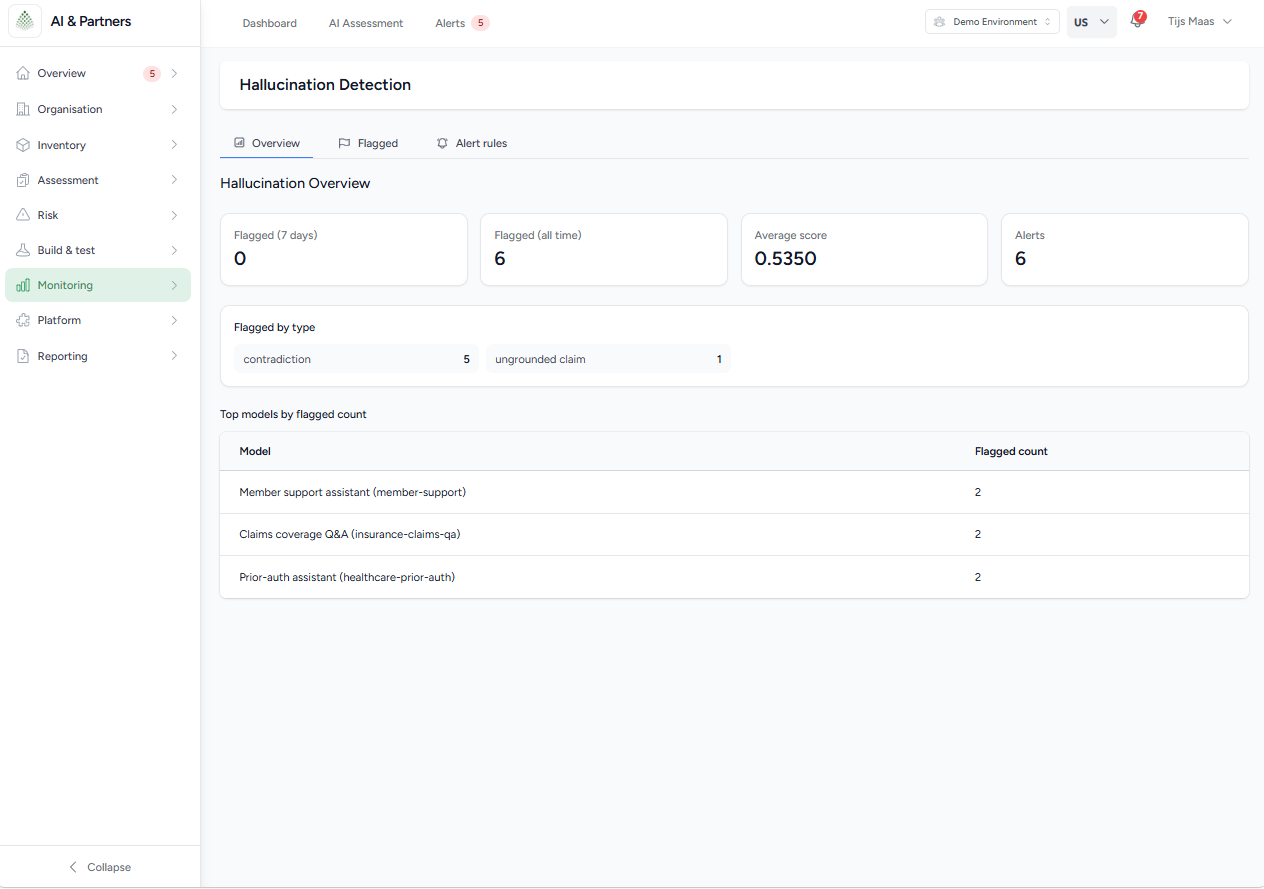
Task: Click the Inventory cube icon
Action: point(23,145)
